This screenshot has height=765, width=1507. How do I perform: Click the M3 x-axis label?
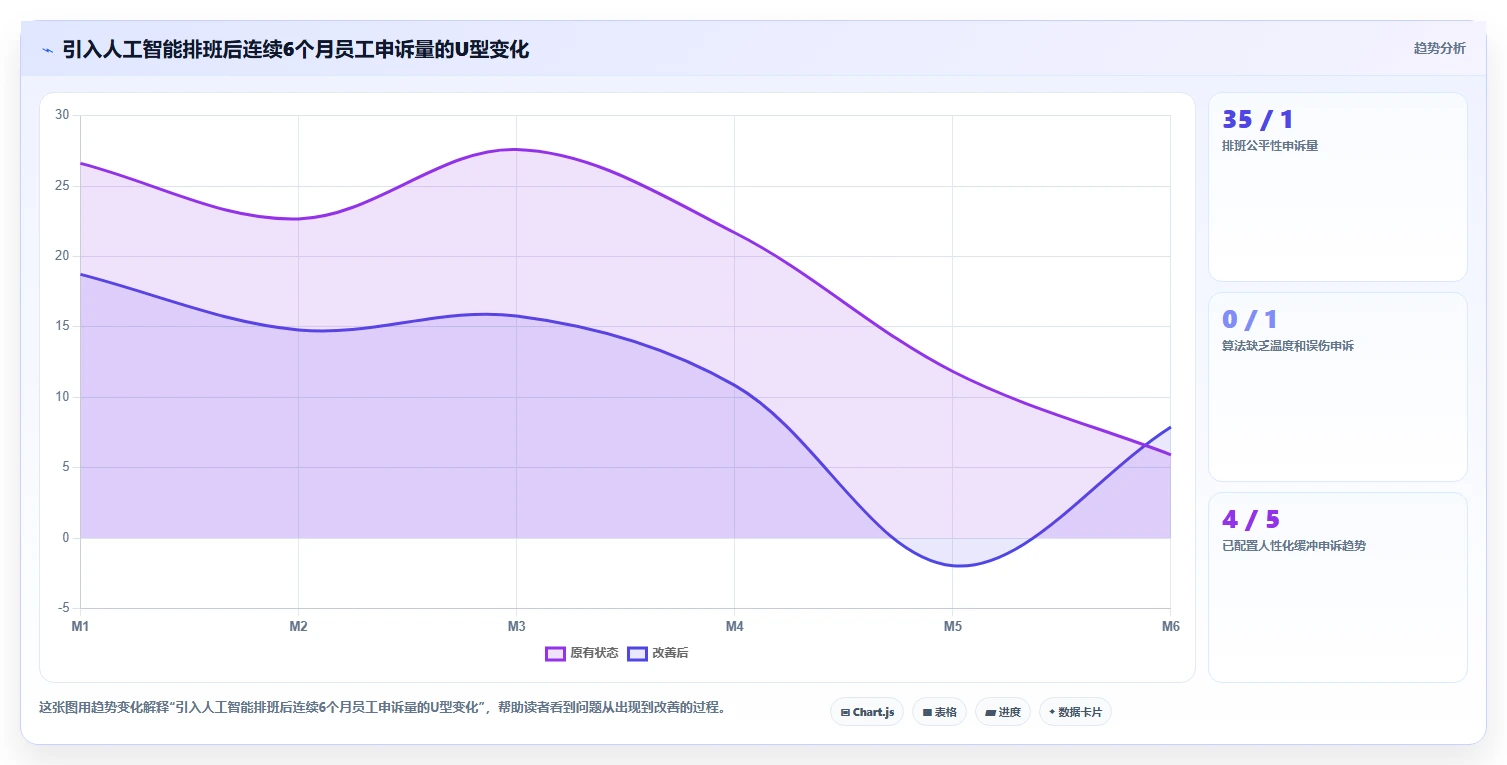pos(516,627)
